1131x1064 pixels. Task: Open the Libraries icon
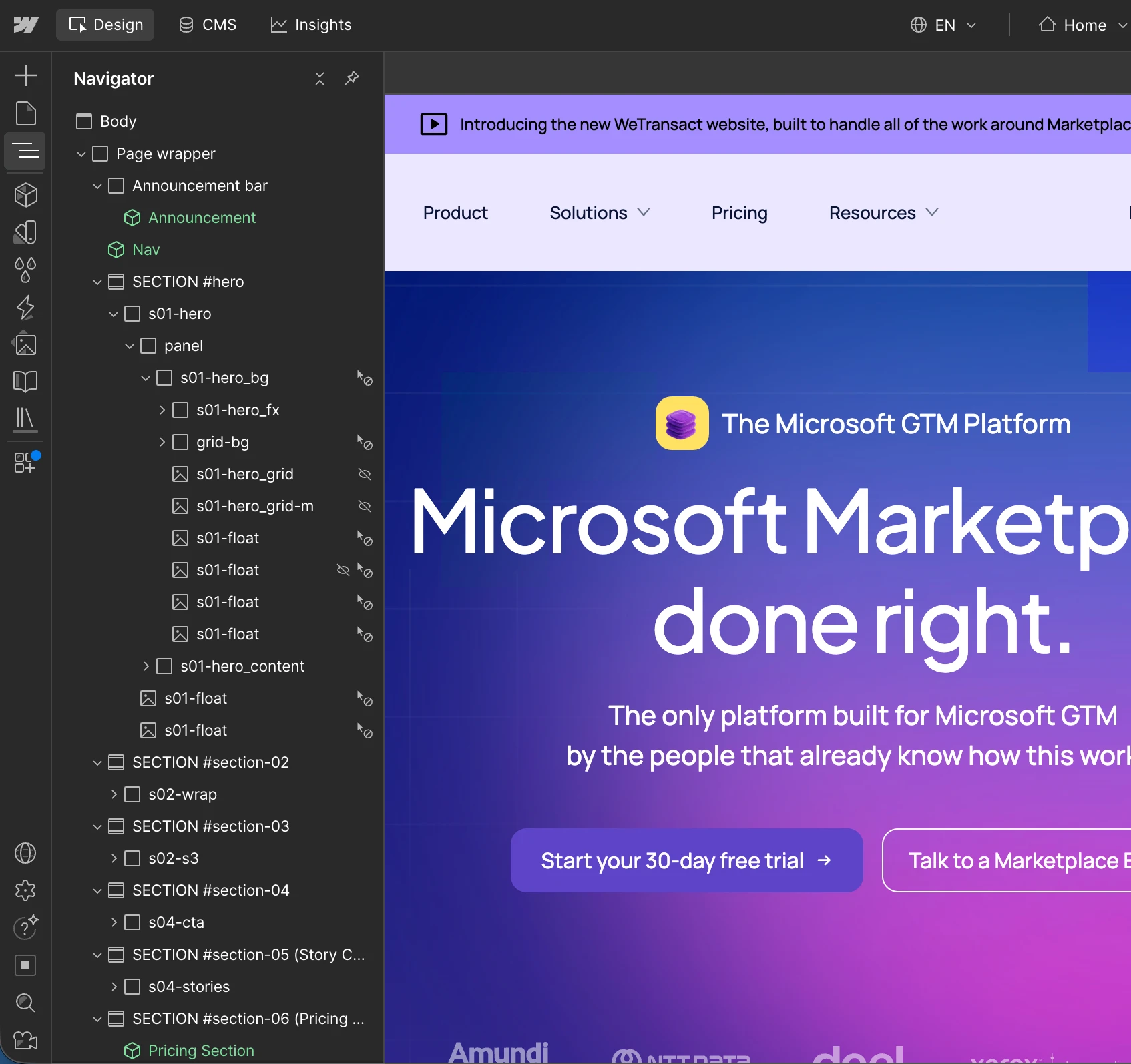[25, 419]
